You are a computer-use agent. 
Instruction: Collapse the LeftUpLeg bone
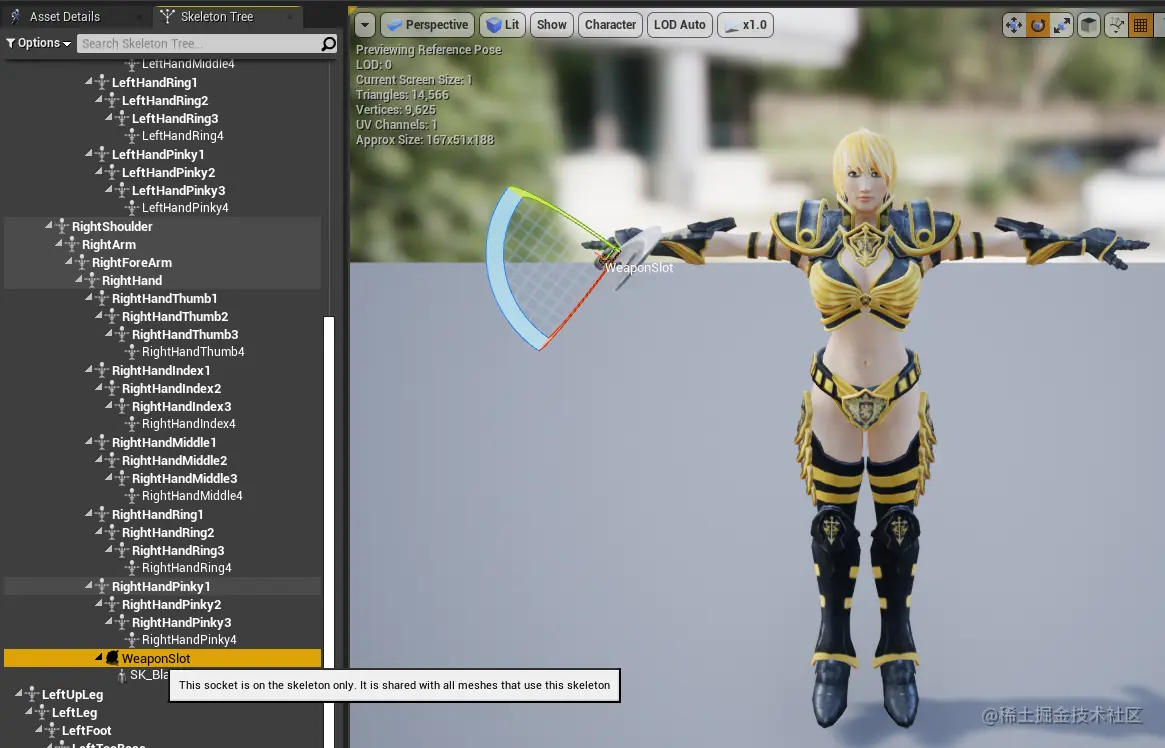click(x=19, y=693)
